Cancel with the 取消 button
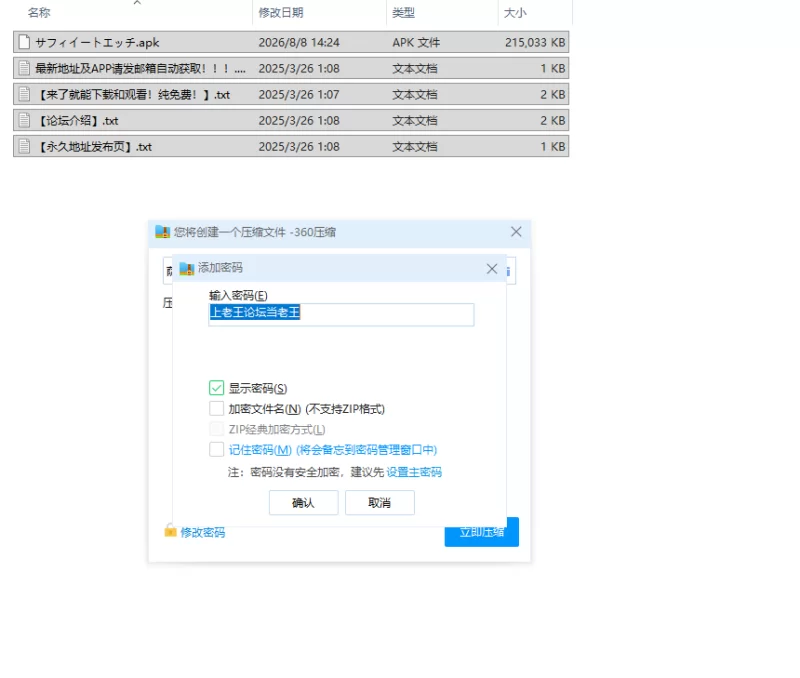 [x=380, y=503]
